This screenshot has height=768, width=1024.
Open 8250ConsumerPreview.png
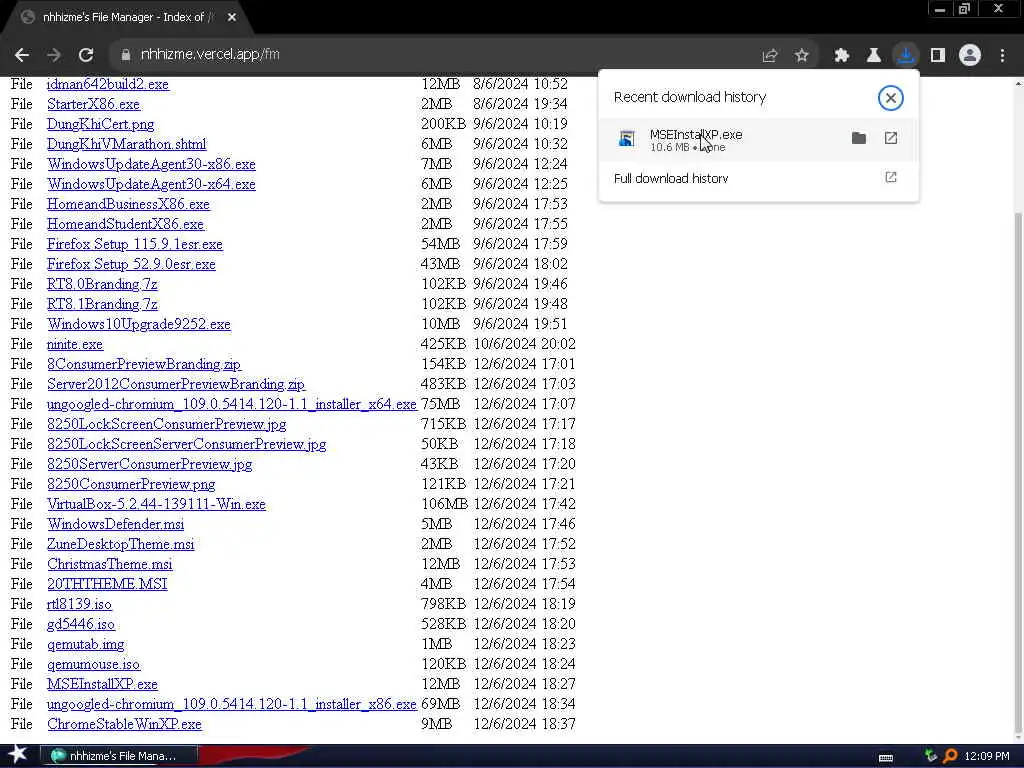point(131,485)
